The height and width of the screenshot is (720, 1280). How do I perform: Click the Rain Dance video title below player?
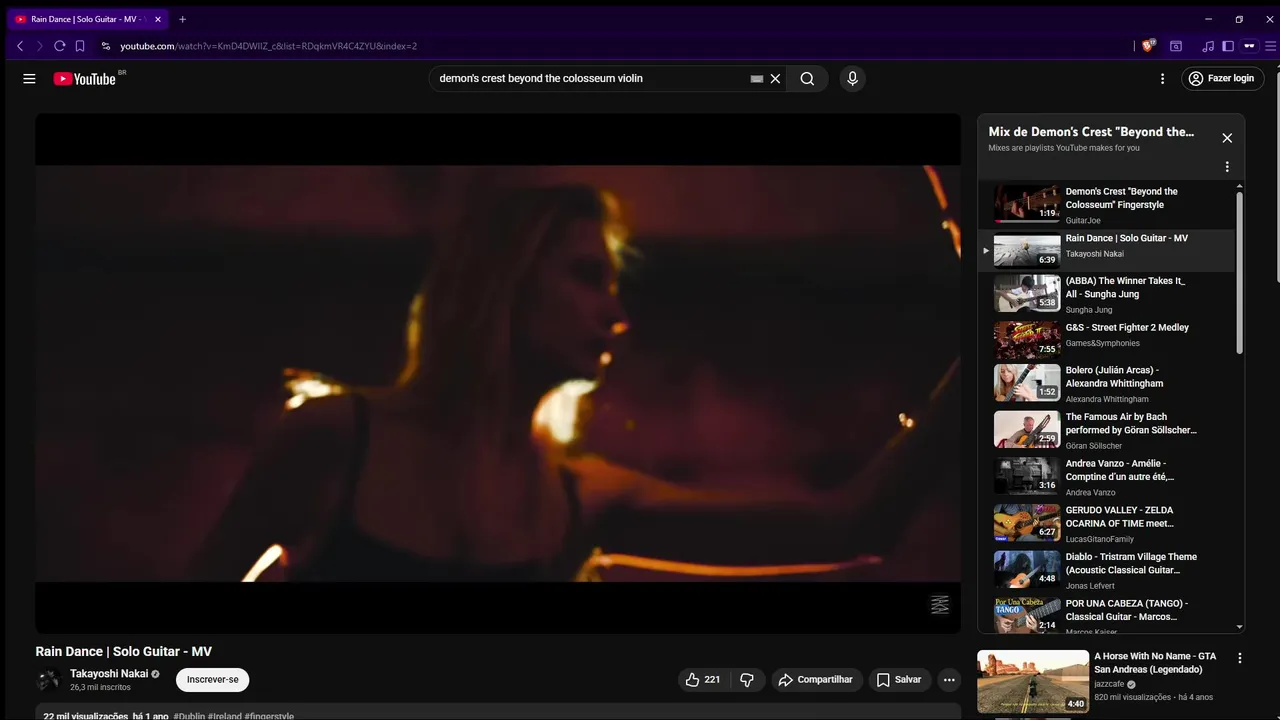tap(124, 652)
